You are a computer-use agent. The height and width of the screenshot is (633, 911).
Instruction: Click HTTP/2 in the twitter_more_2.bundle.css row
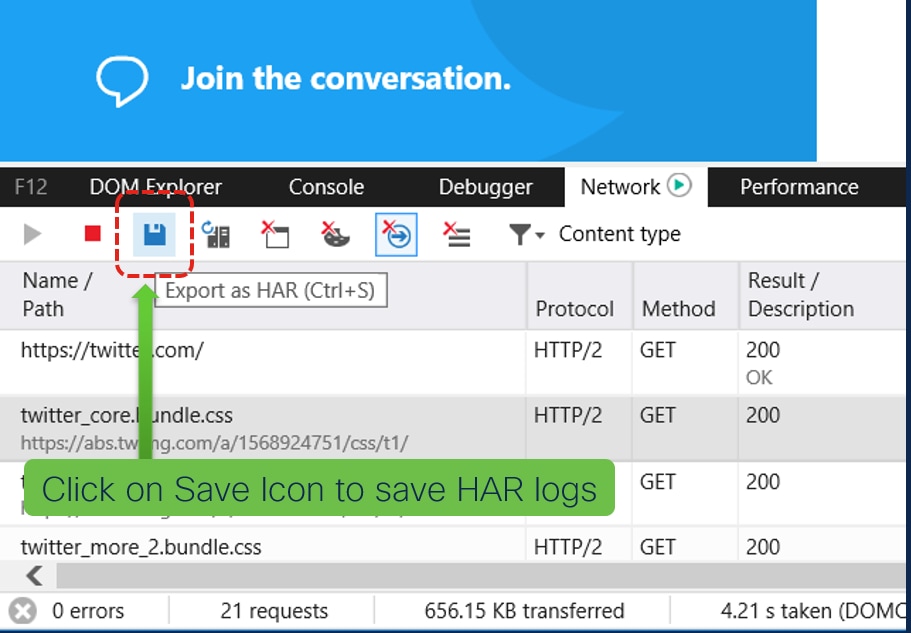pos(568,547)
